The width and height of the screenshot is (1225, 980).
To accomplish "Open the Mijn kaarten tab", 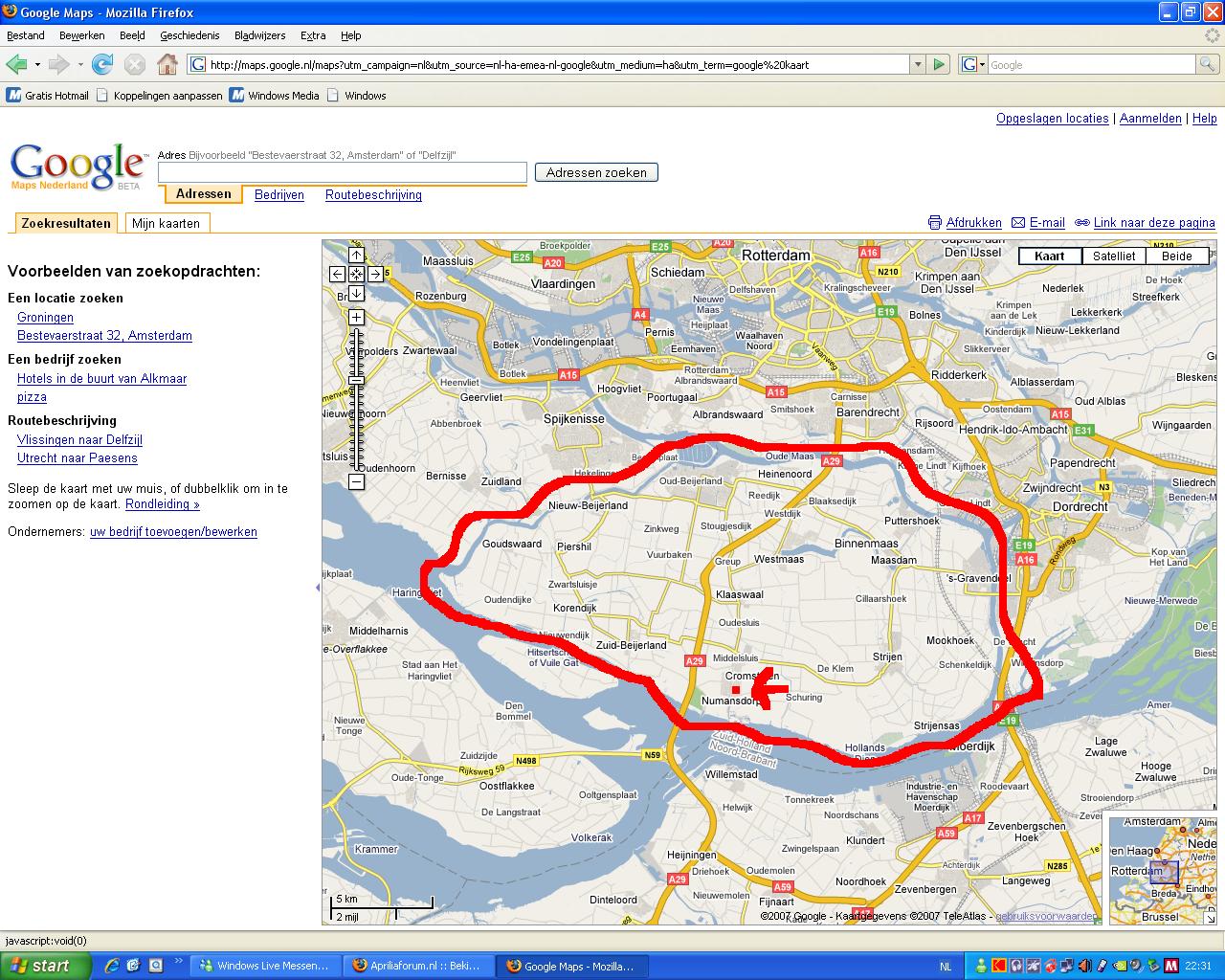I will pos(167,224).
